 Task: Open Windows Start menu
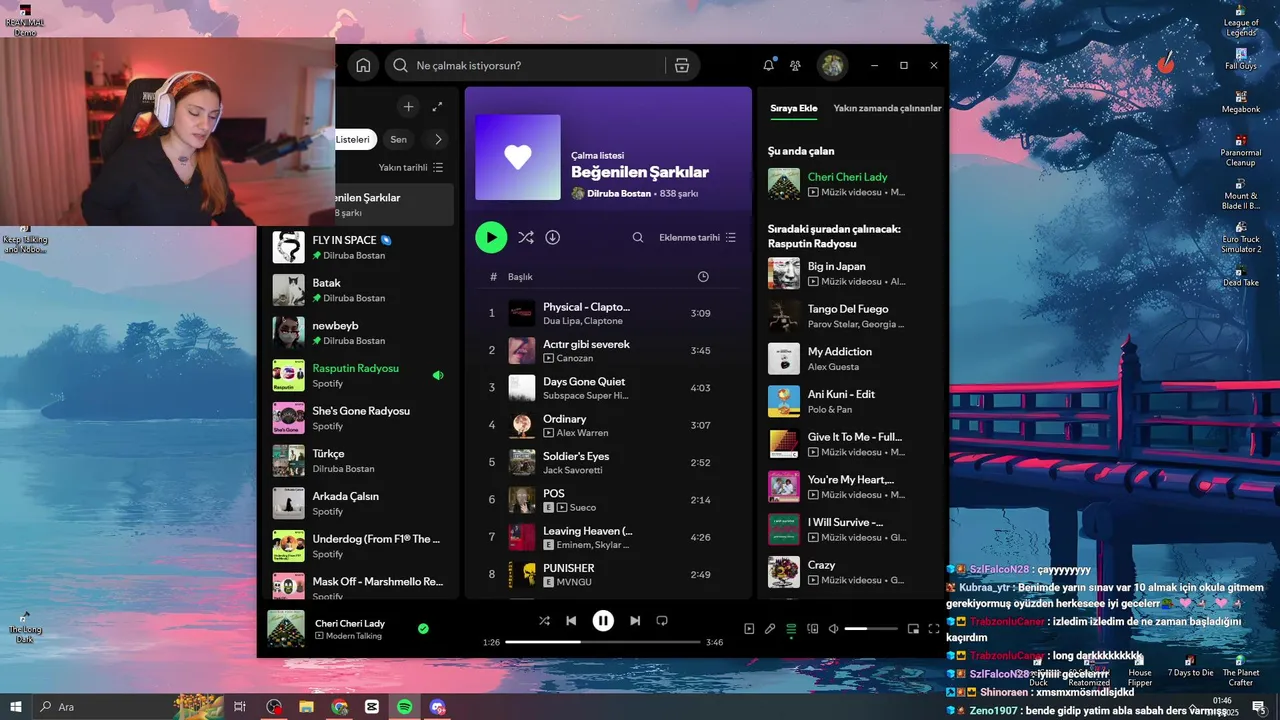16,707
